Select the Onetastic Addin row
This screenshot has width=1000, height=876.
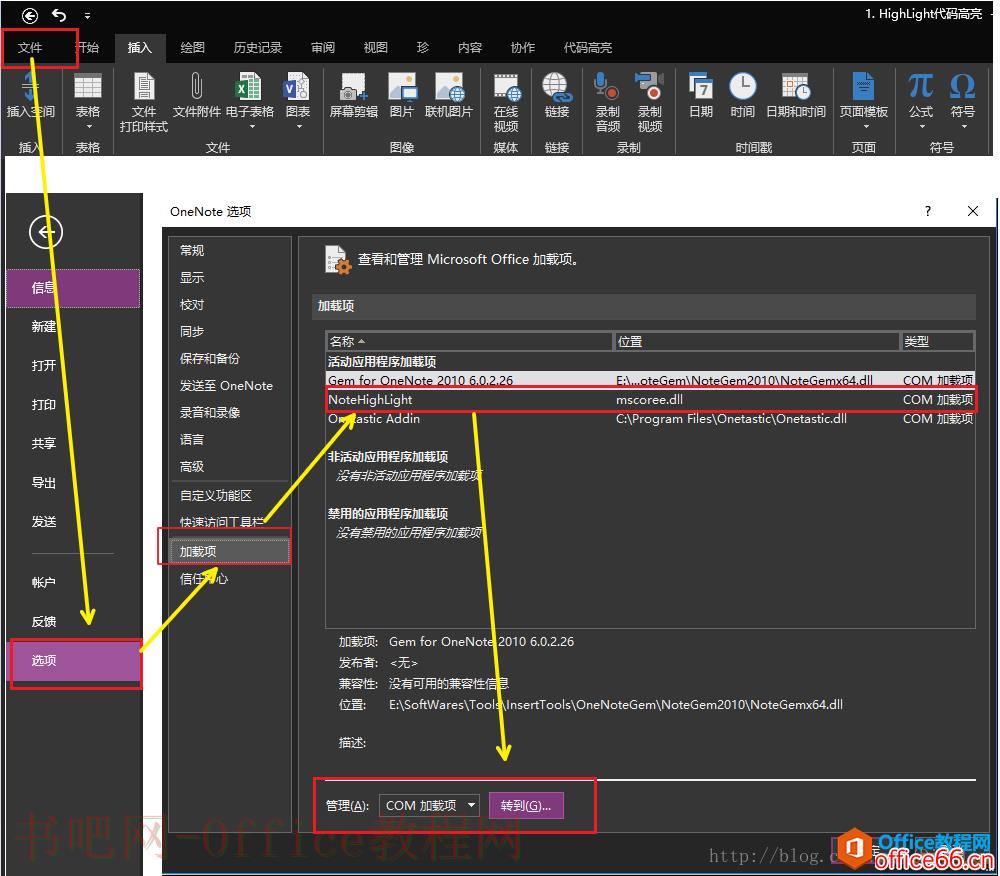650,419
